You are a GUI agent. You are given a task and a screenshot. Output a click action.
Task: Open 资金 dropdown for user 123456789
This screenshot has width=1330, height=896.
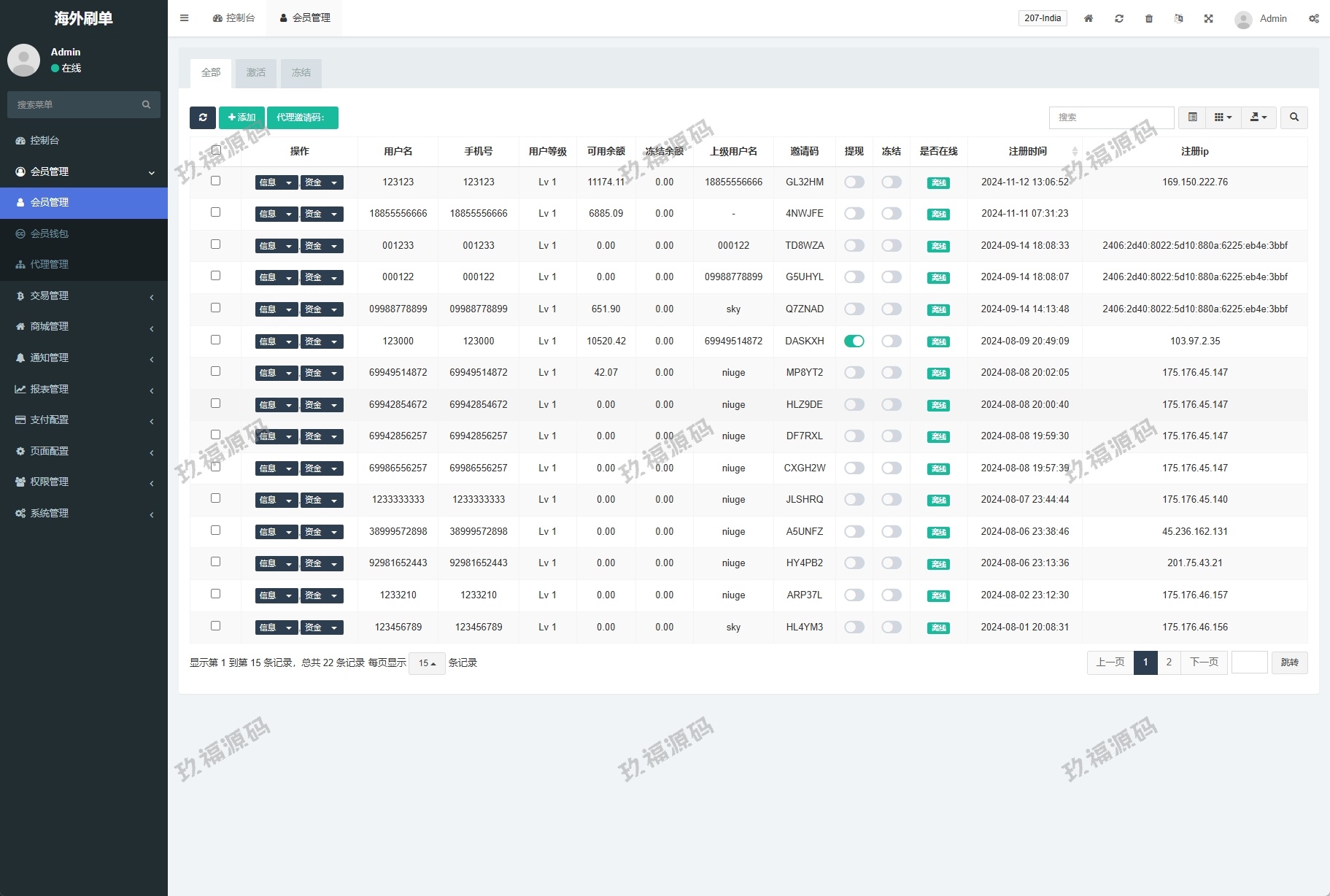(322, 627)
